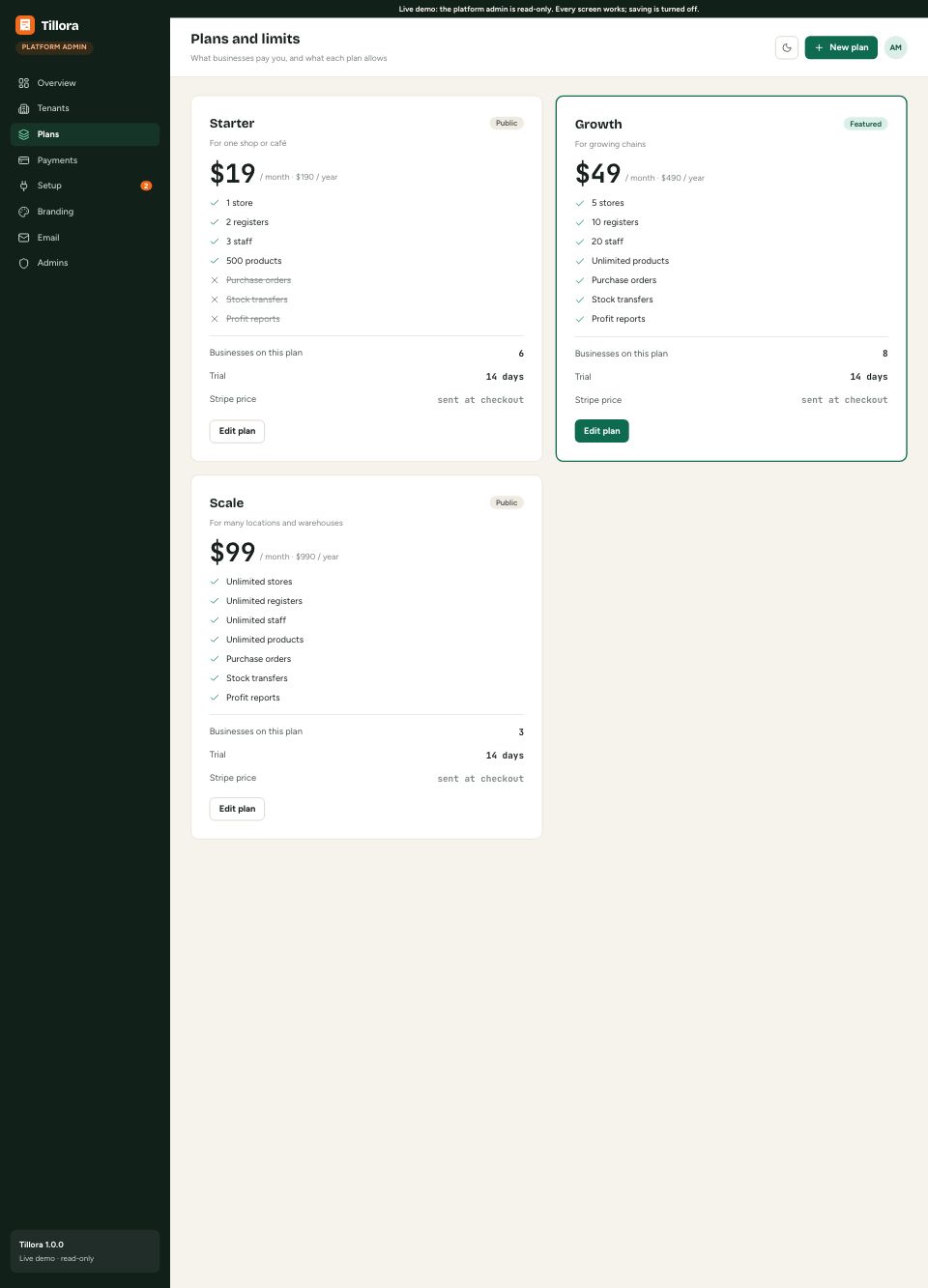The image size is (928, 1288).
Task: Click the Tillora 1.0.0 version box
Action: [85, 1251]
